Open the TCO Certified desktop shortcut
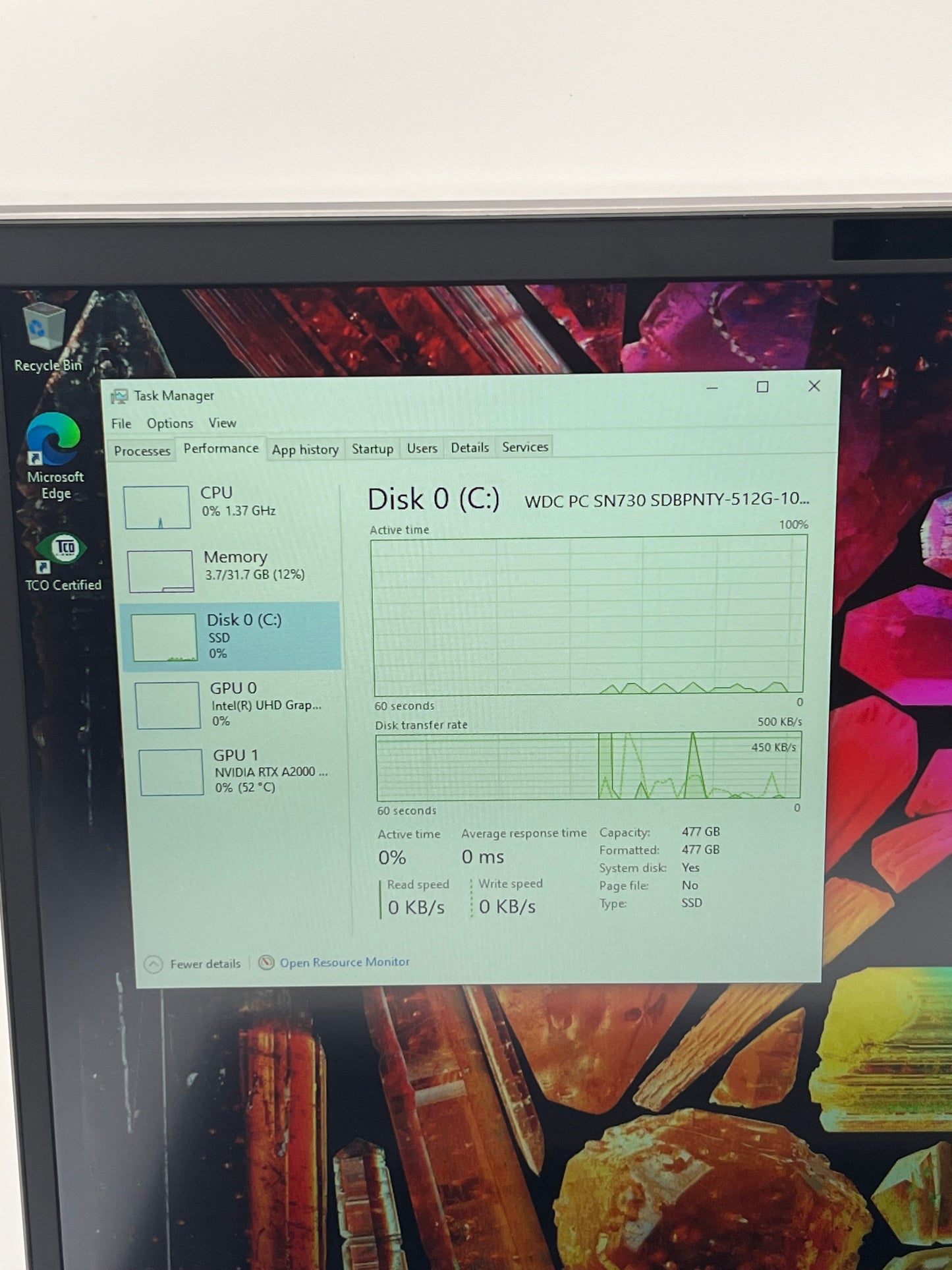The width and height of the screenshot is (952, 1270). coord(62,562)
